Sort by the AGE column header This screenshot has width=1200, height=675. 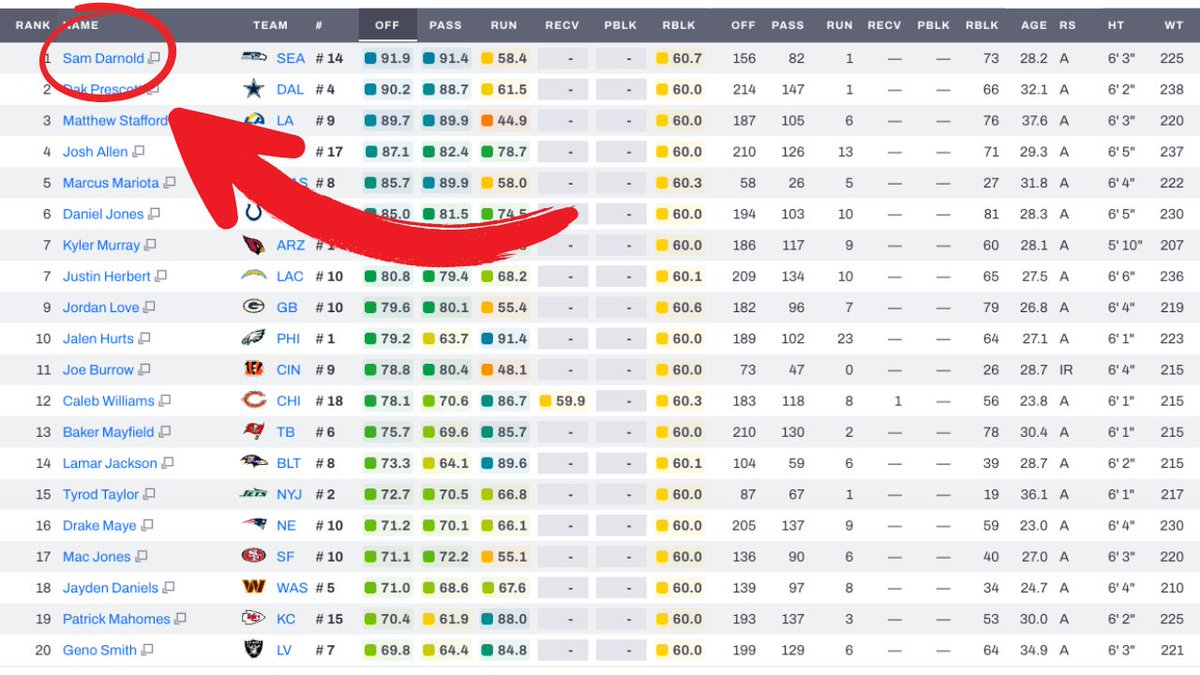click(x=1034, y=25)
